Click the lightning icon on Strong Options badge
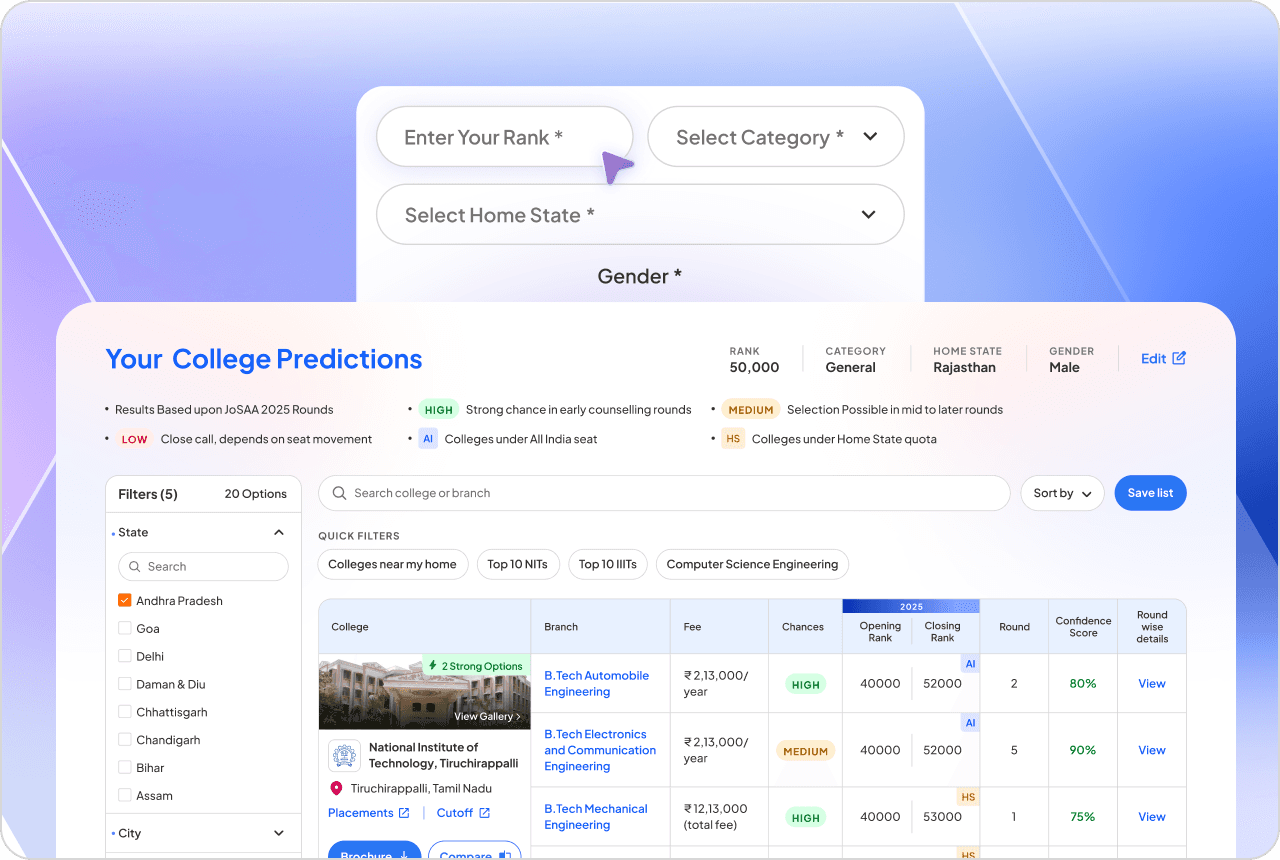 (x=432, y=666)
